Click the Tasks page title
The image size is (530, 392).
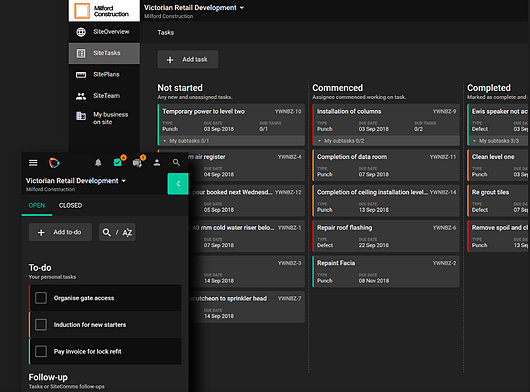click(x=166, y=32)
